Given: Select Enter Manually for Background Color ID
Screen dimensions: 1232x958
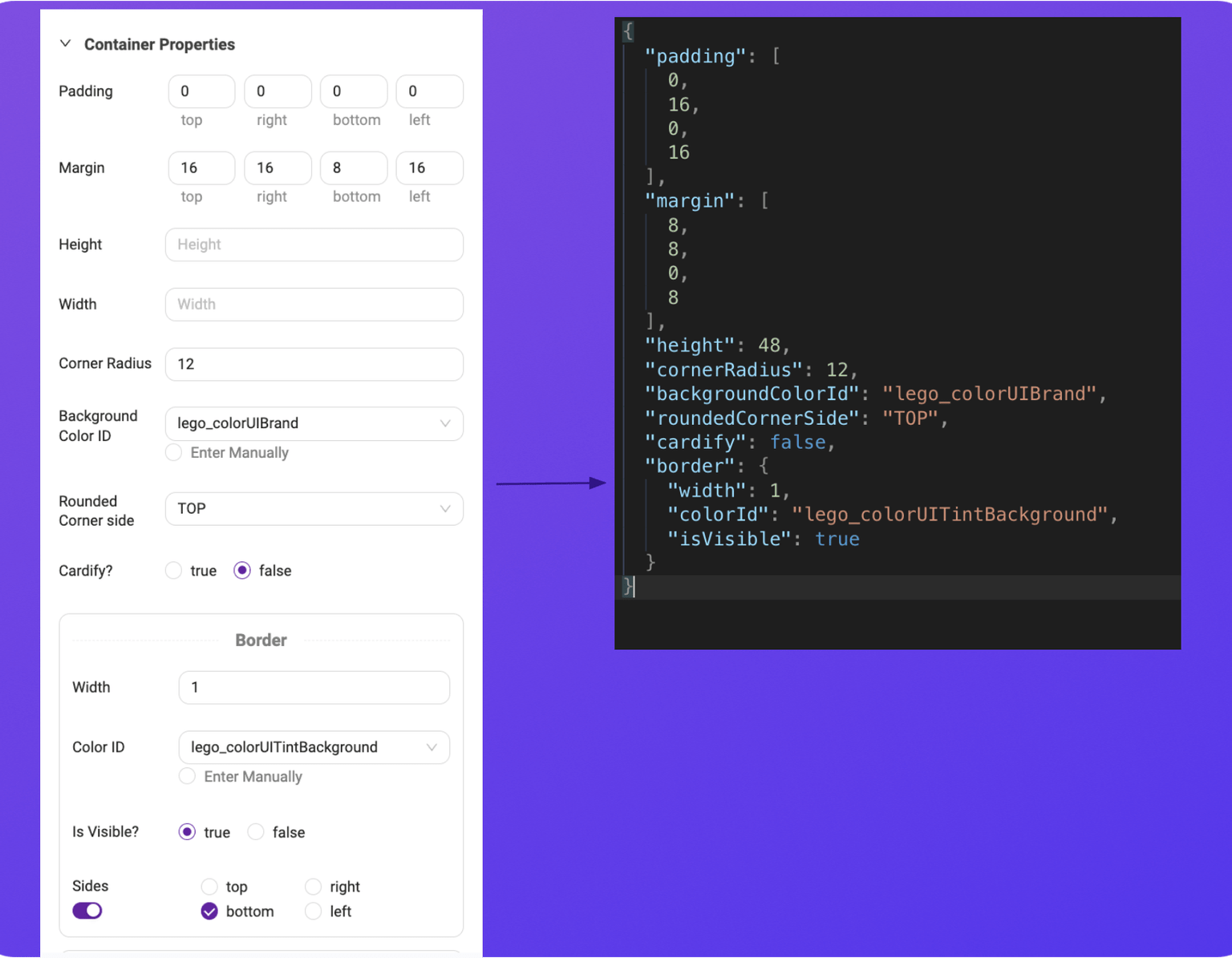Looking at the screenshot, I should pyautogui.click(x=173, y=452).
